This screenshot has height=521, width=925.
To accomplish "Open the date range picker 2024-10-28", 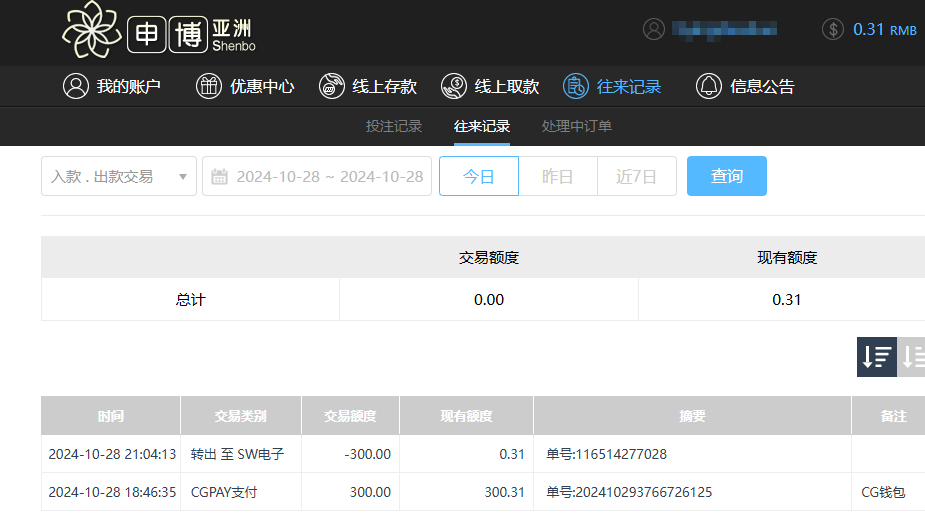I will point(329,176).
